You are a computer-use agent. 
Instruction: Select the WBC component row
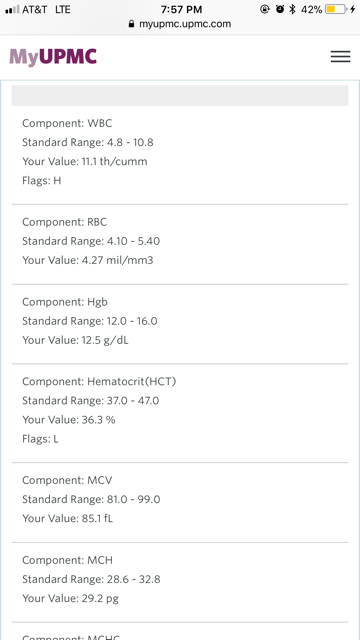(x=180, y=152)
